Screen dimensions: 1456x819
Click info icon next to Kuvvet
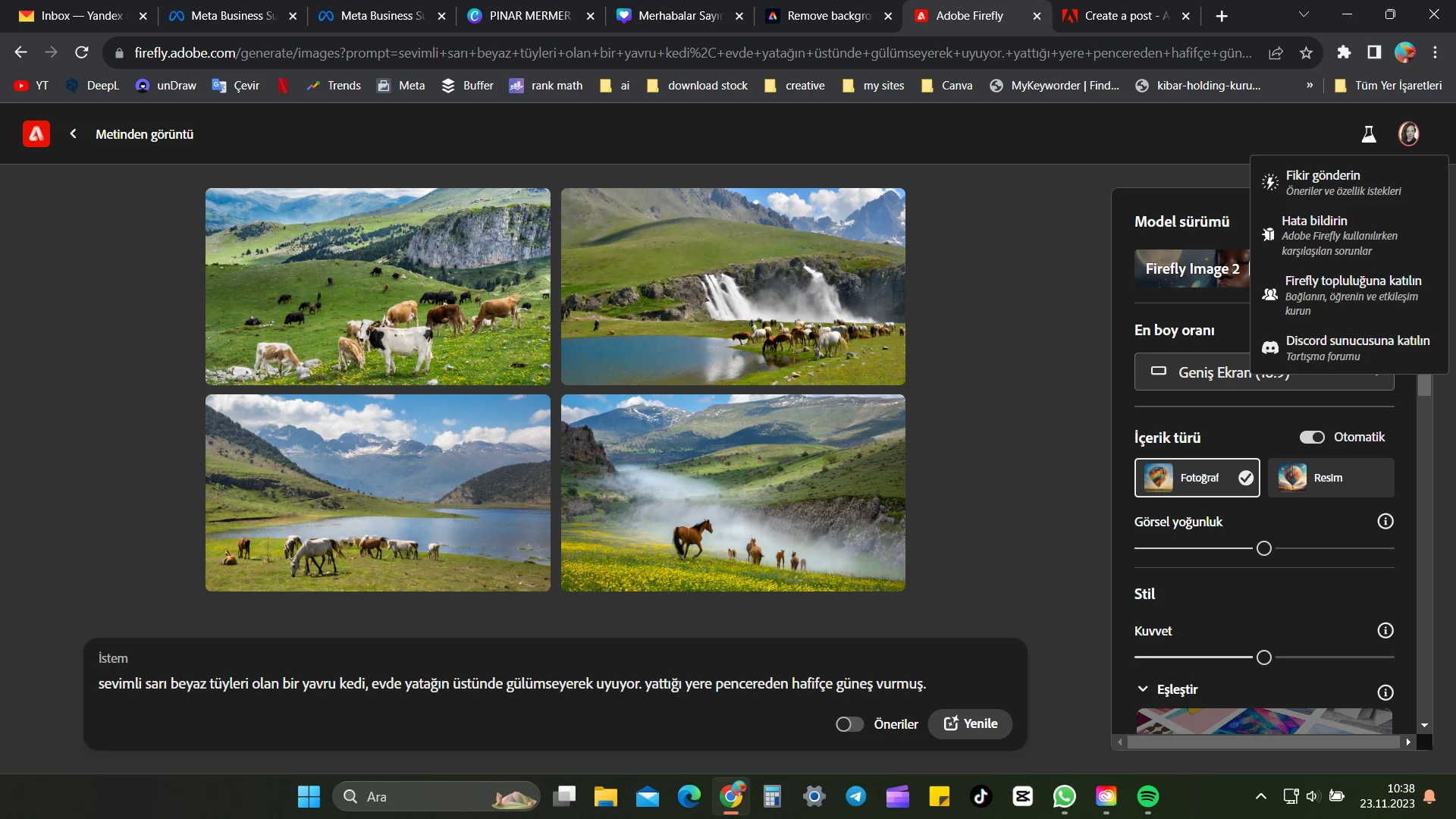(x=1385, y=631)
